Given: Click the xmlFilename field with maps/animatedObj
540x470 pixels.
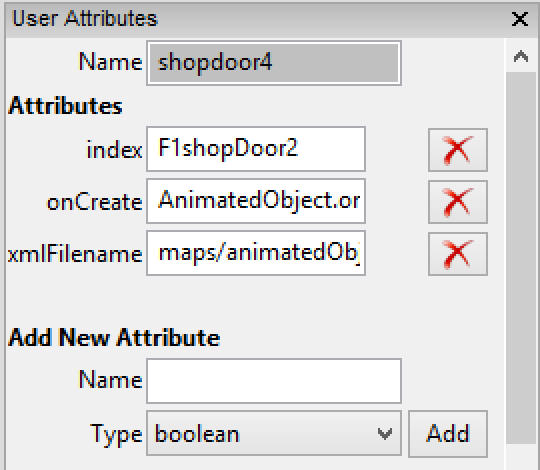Looking at the screenshot, I should [256, 253].
